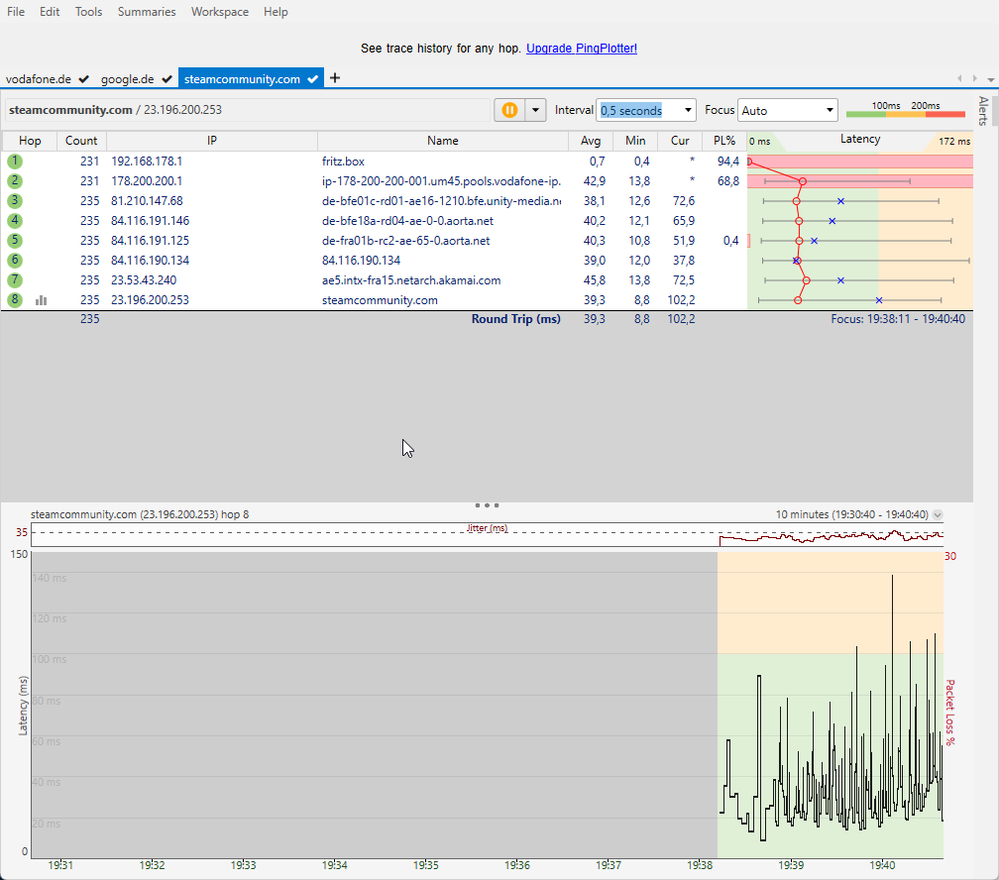Click the hop 7 green circle icon
Viewport: 999px width, 880px height.
pos(15,280)
